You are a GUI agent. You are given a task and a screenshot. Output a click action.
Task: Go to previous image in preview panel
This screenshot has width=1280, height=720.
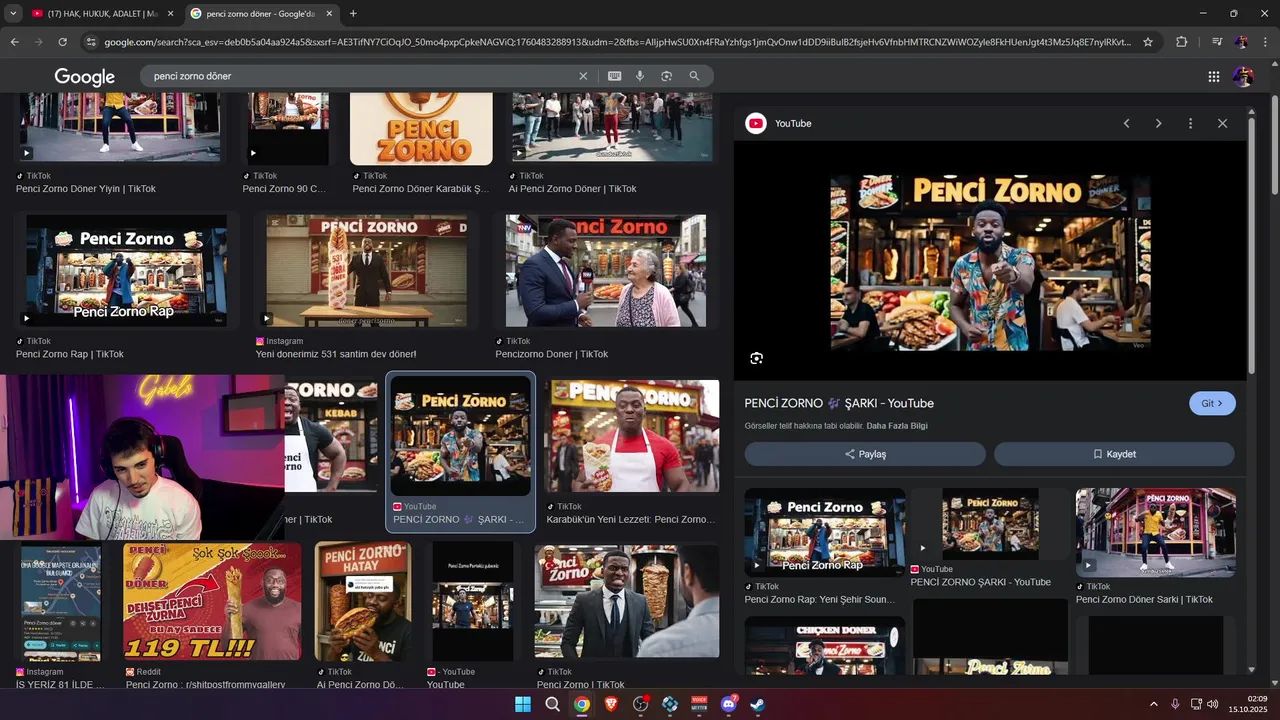pos(1126,123)
